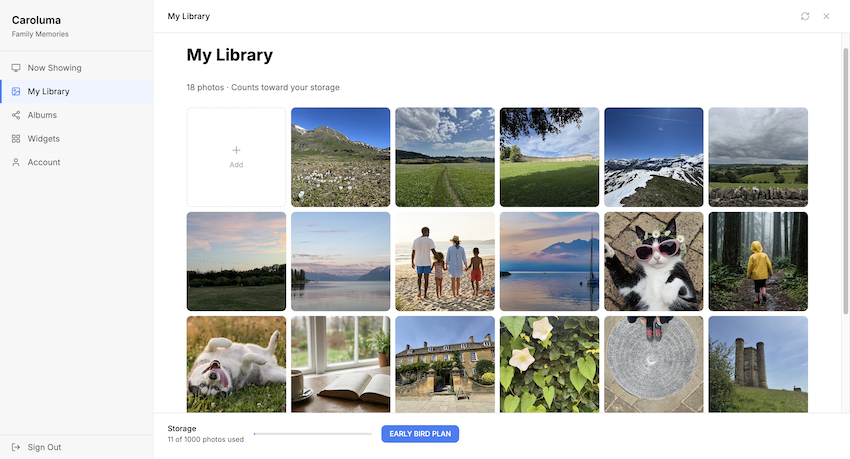850x459 pixels.
Task: Click the EARLY BIRD PLAN button
Action: point(420,434)
